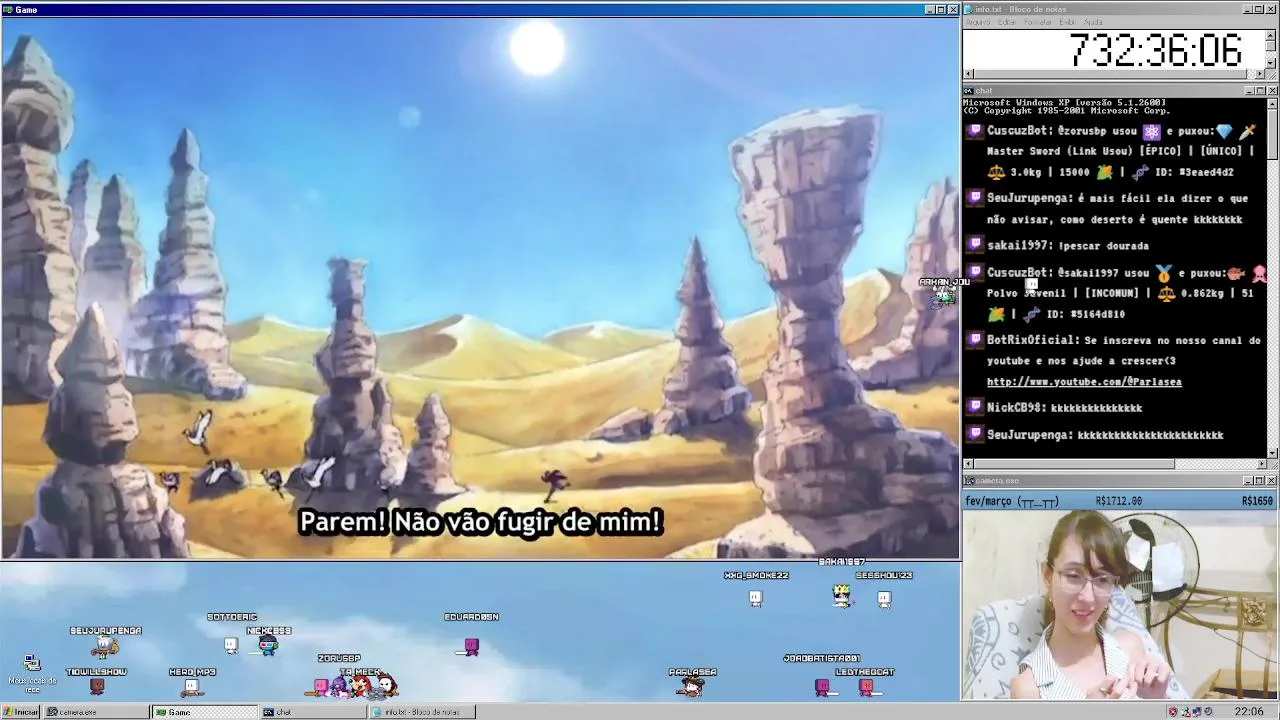Open Meus locais de rede desktop icon

point(32,673)
